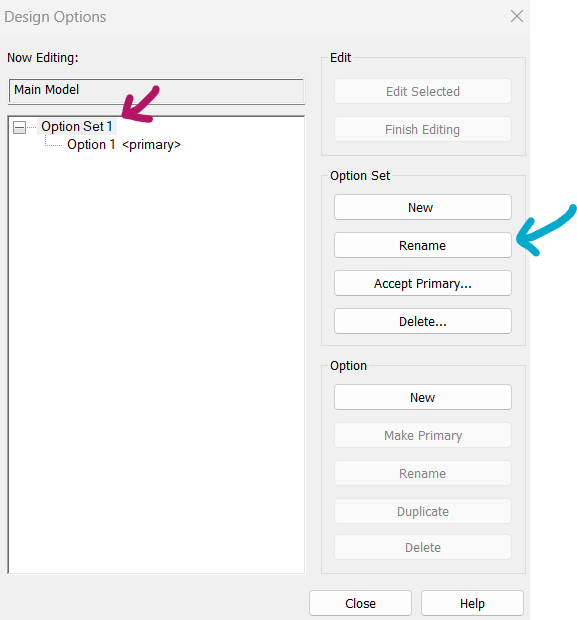Screen dimensions: 577x620
Task: Click the Finish Editing button
Action: pyautogui.click(x=423, y=129)
